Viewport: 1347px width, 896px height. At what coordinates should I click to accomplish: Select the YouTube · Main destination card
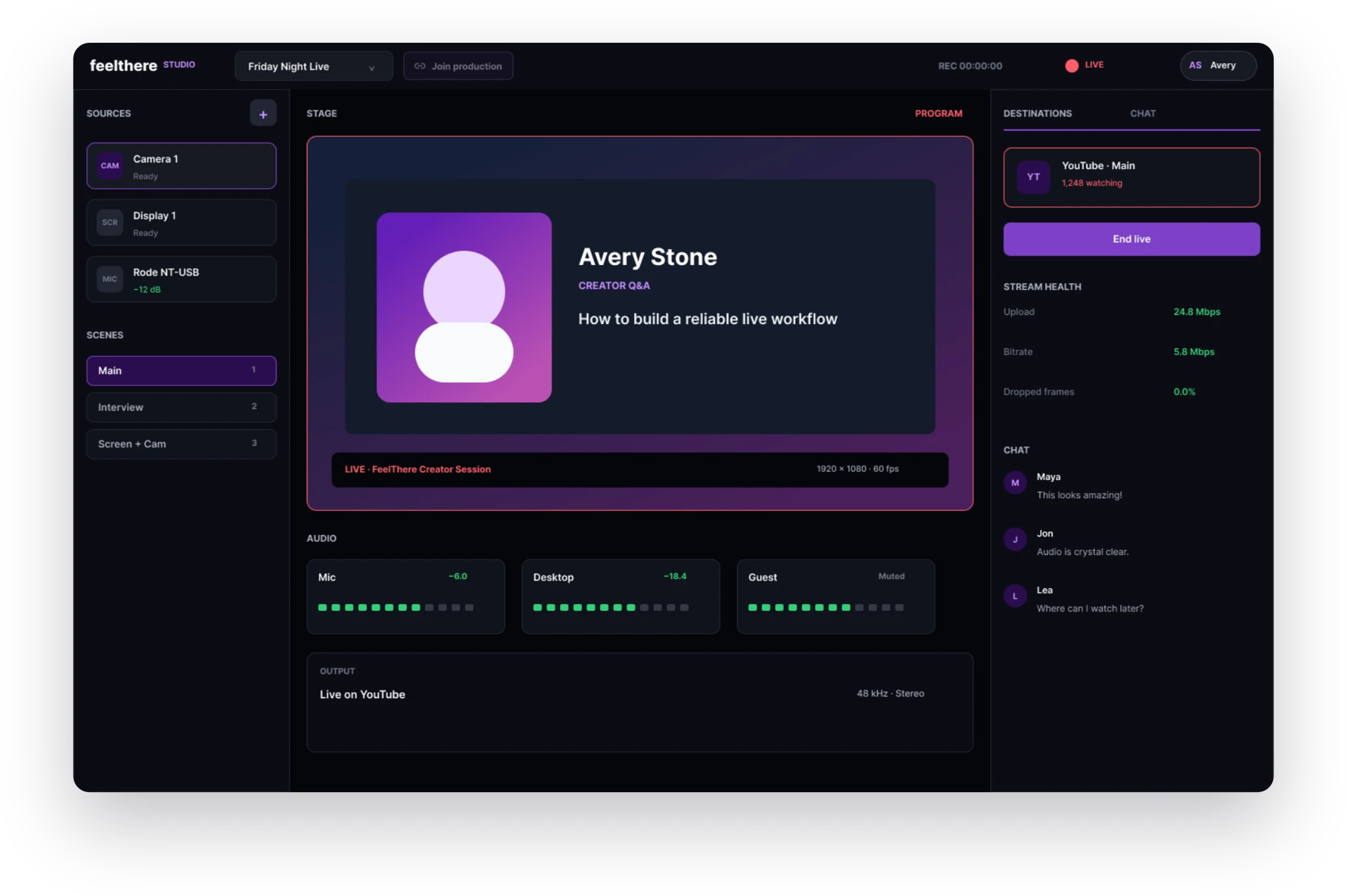(1131, 177)
